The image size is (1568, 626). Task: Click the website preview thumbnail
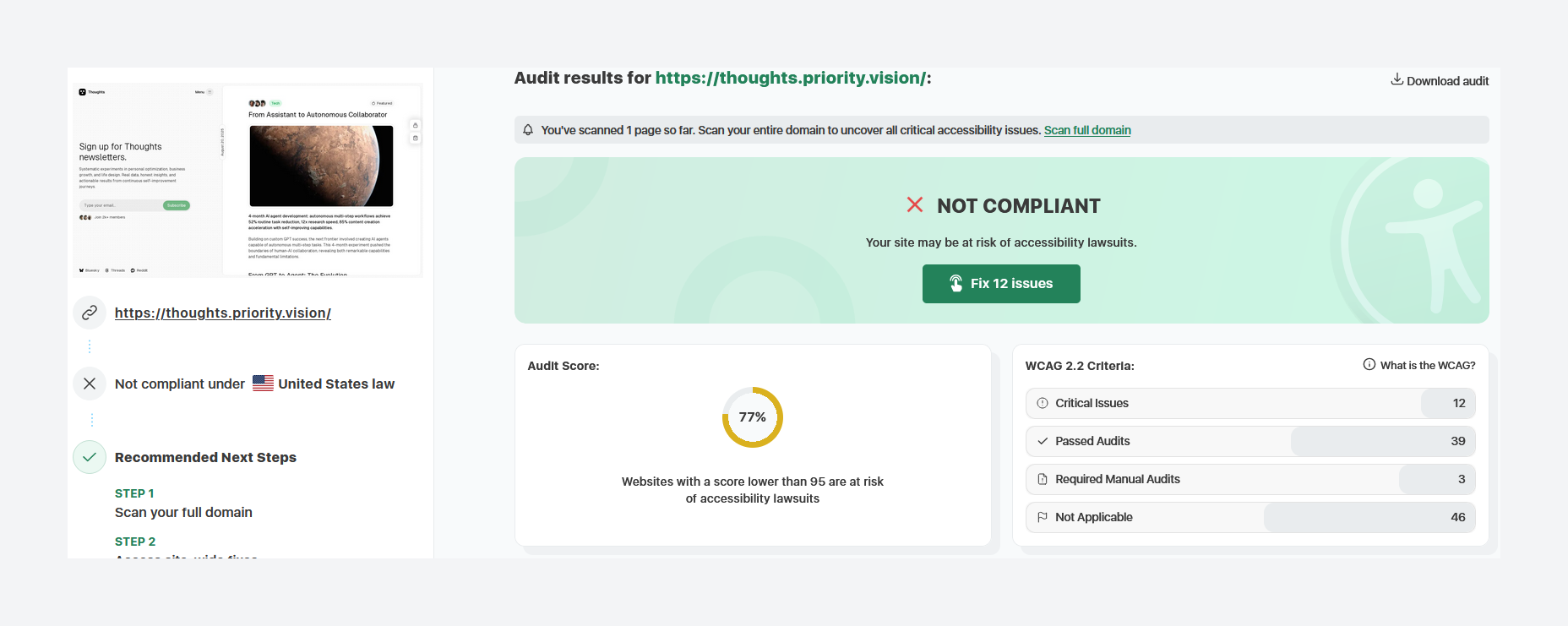pos(247,180)
